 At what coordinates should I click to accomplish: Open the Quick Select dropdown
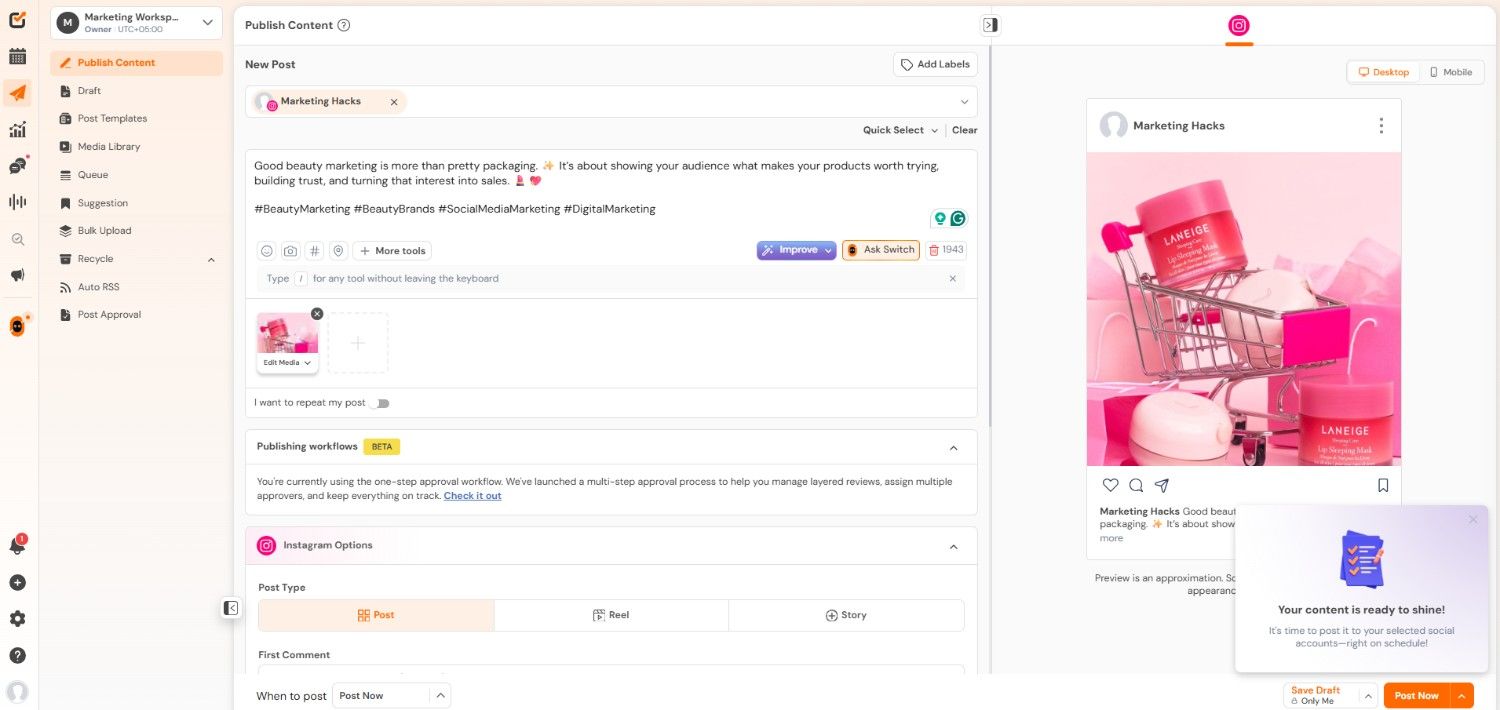(x=901, y=130)
